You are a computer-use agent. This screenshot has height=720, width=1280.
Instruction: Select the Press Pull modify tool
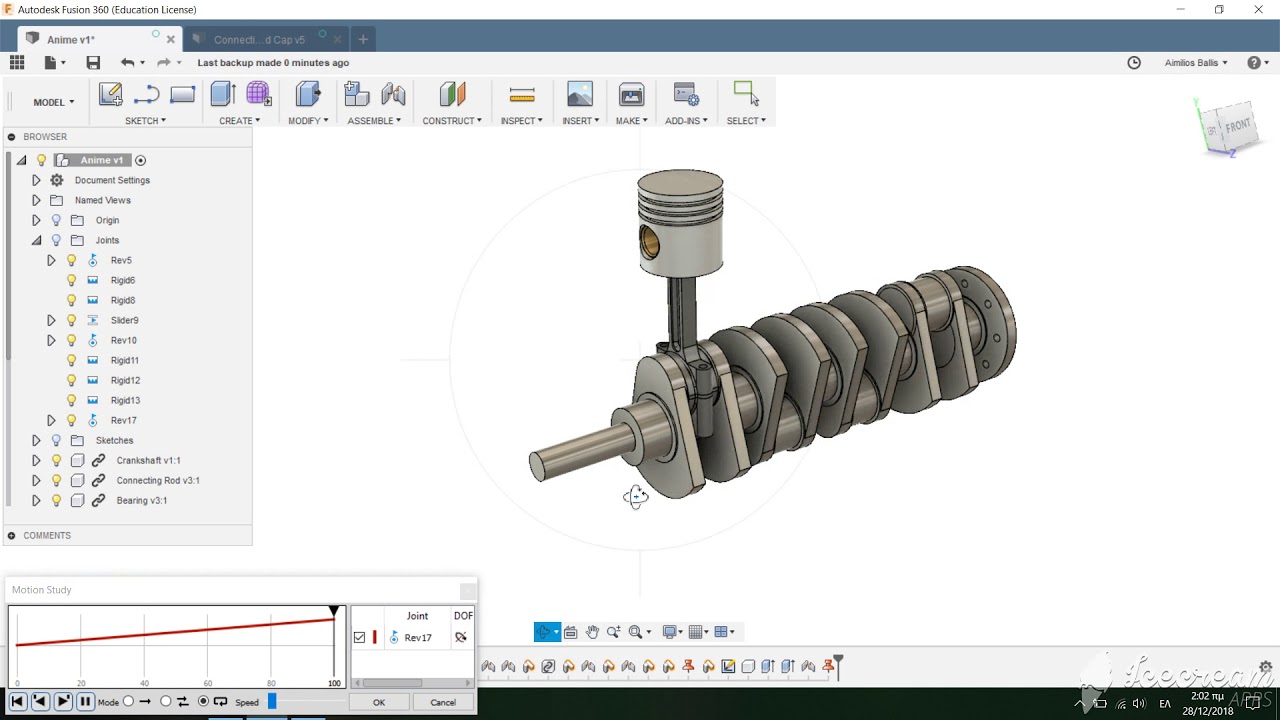click(x=308, y=94)
